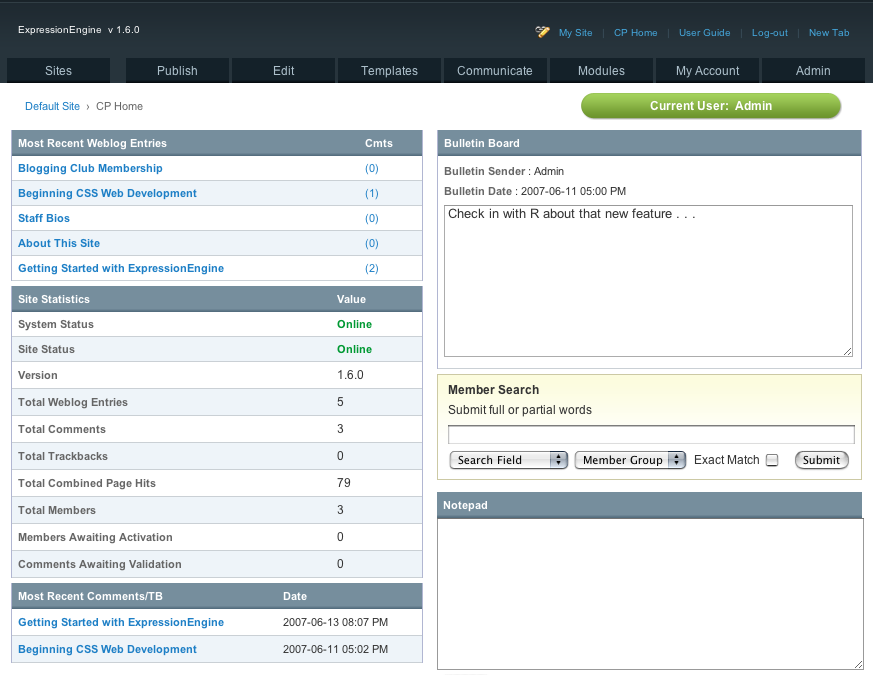Submit the member search
Screen dimensions: 873x675
821,460
